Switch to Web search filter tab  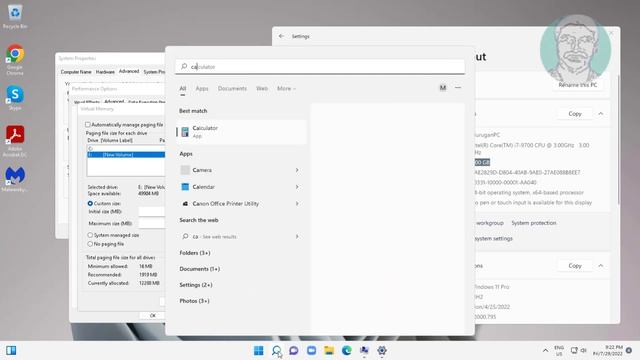click(x=262, y=88)
